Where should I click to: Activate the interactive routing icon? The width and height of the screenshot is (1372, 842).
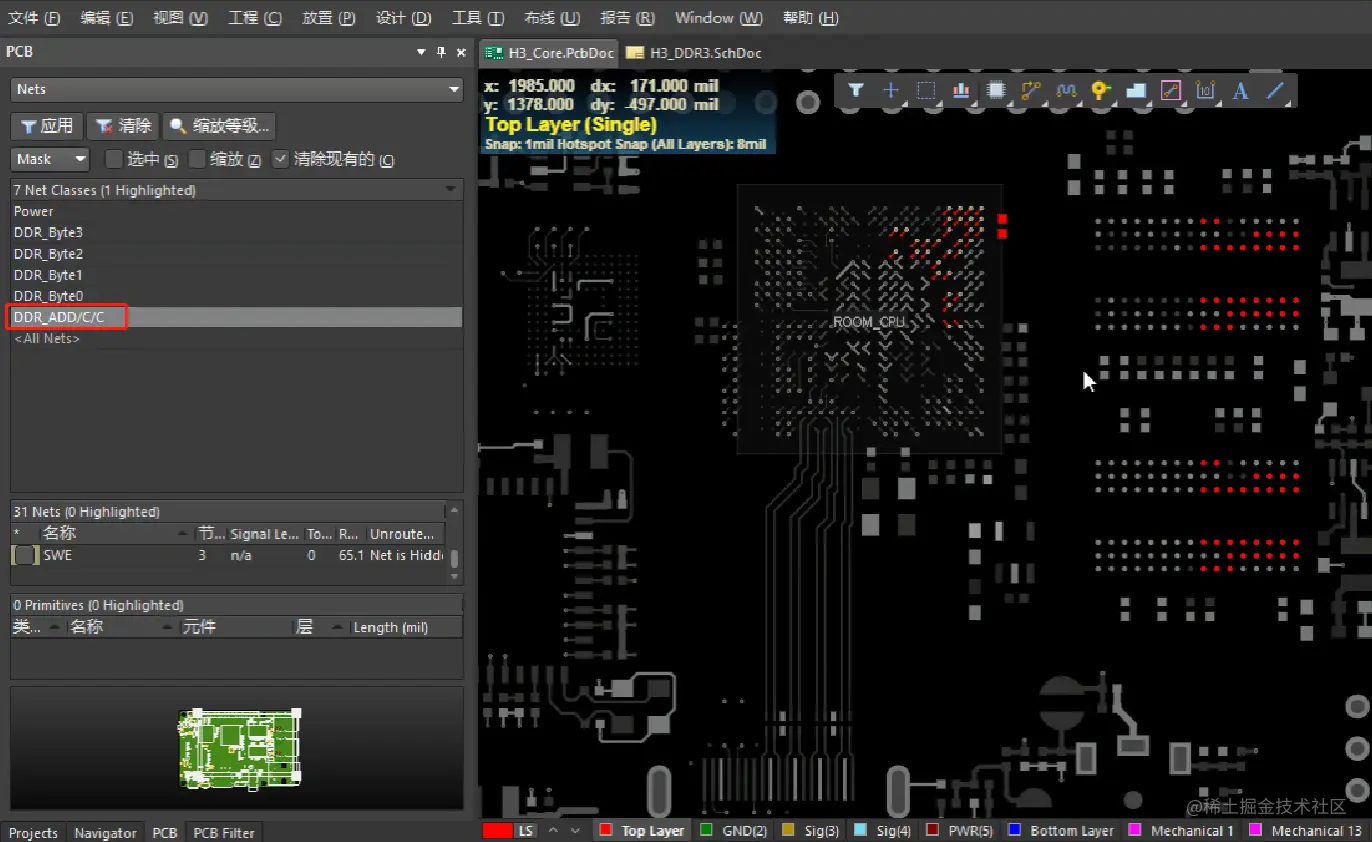point(1031,91)
